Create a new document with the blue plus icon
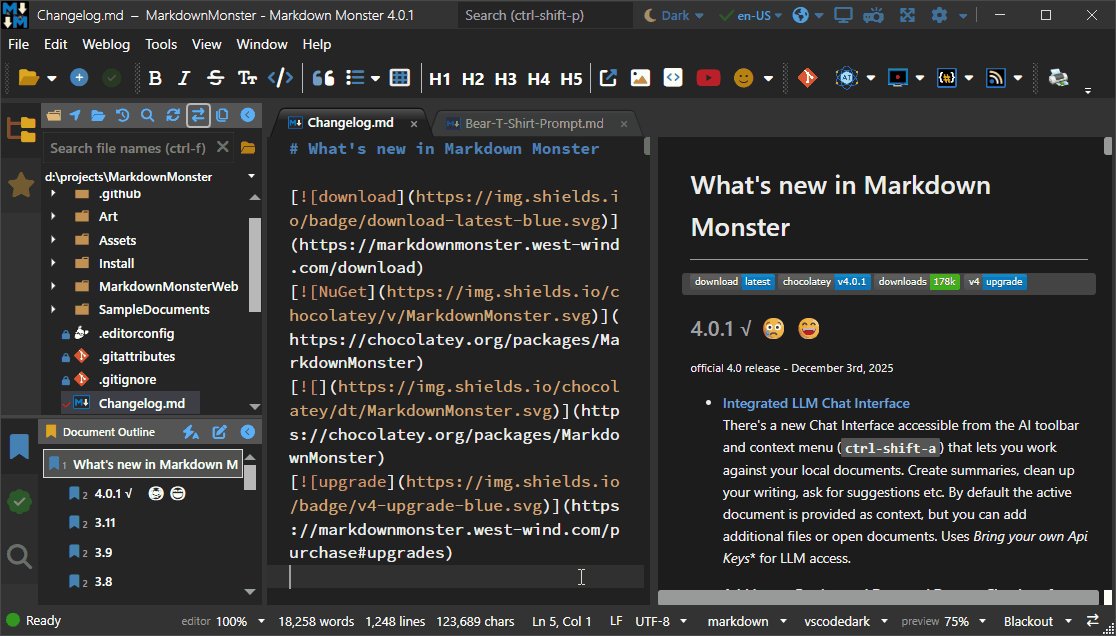Viewport: 1116px width, 636px height. [79, 78]
